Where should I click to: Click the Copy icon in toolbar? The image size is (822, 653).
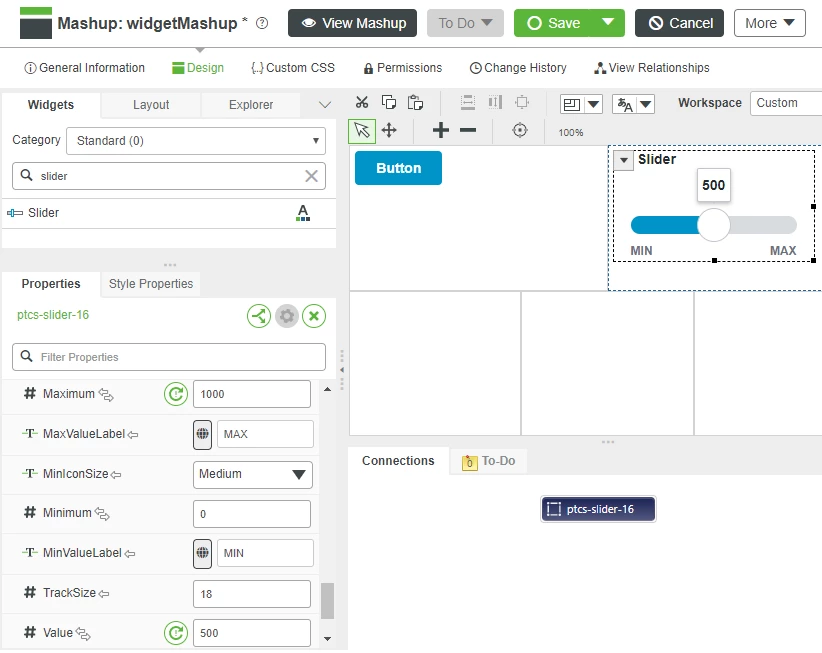pyautogui.click(x=388, y=102)
